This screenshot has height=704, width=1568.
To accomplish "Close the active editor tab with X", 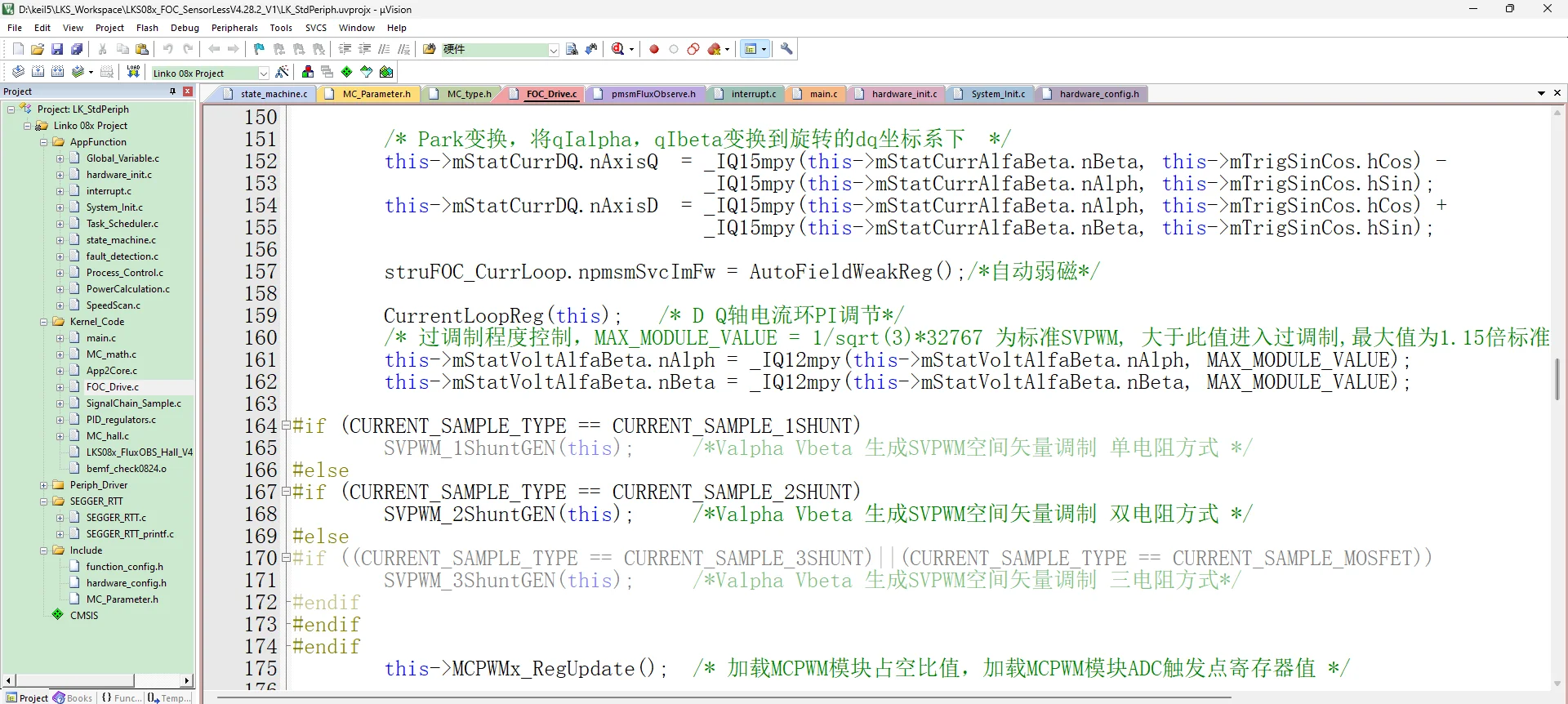I will 1557,93.
